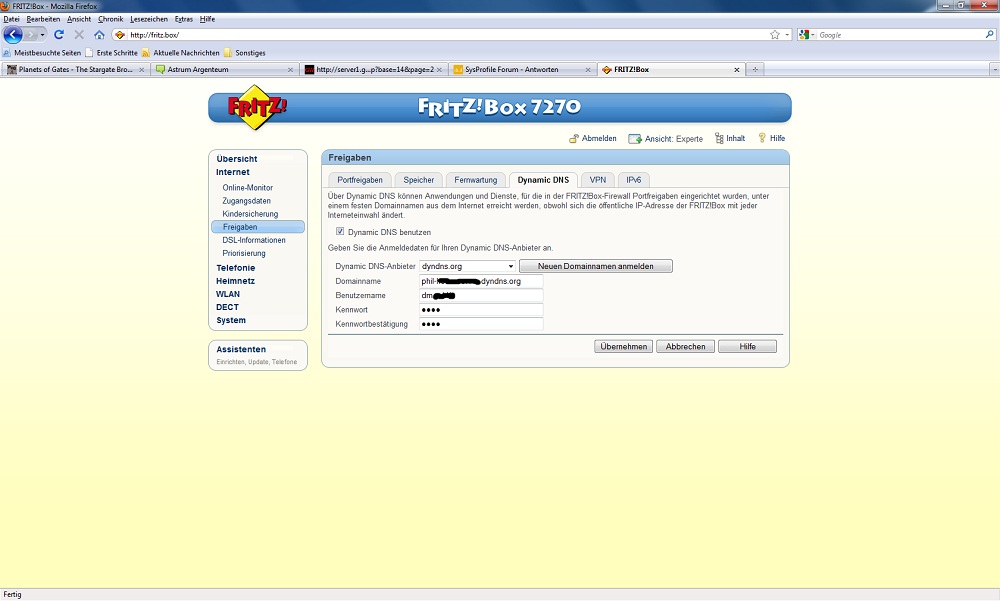Click into the Domainname field
Image resolution: width=1000 pixels, height=601 pixels.
click(481, 281)
